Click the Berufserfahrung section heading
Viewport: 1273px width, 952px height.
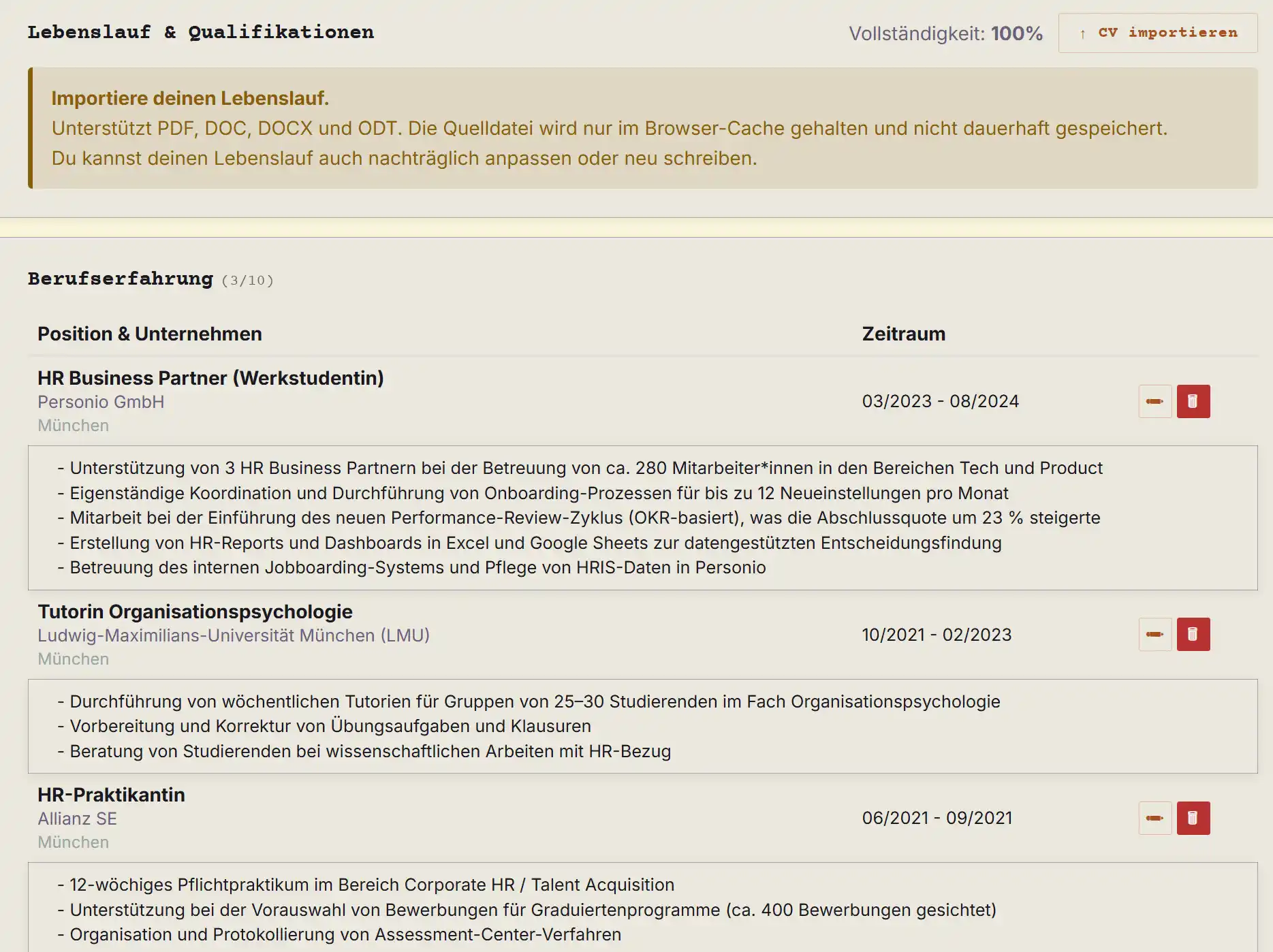coord(121,279)
